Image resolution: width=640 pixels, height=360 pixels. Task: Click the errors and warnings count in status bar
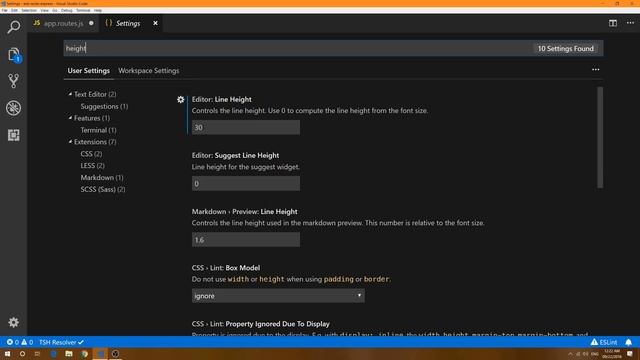point(19,342)
